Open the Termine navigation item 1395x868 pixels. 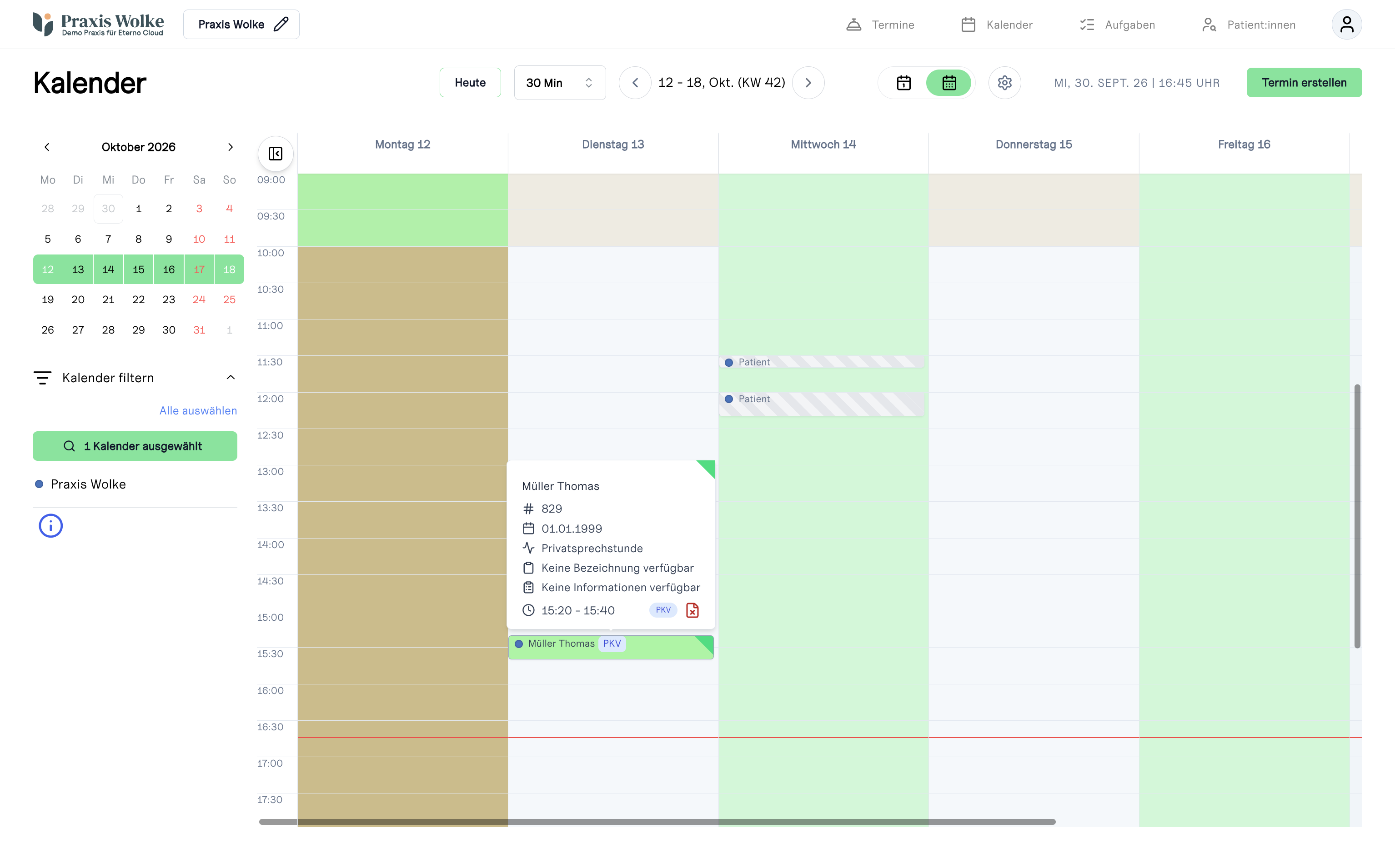point(880,25)
